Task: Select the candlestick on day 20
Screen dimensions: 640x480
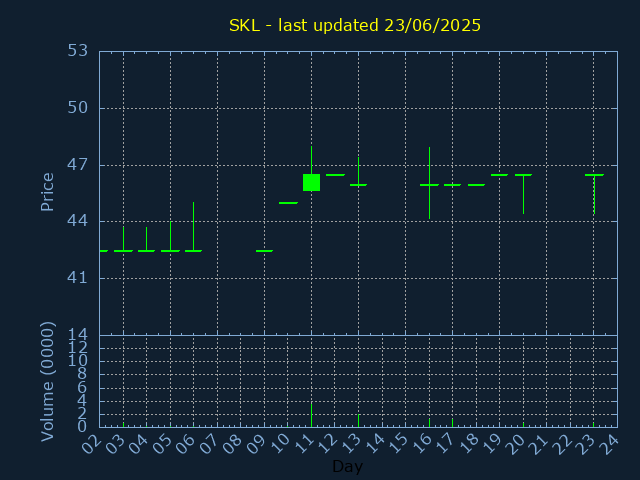Action: (523, 194)
